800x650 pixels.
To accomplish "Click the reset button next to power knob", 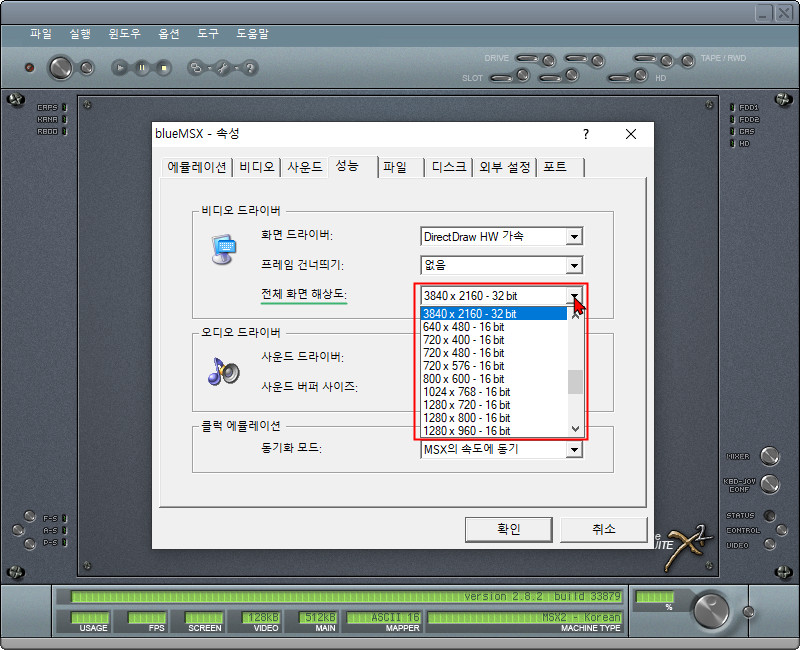I will pos(87,67).
